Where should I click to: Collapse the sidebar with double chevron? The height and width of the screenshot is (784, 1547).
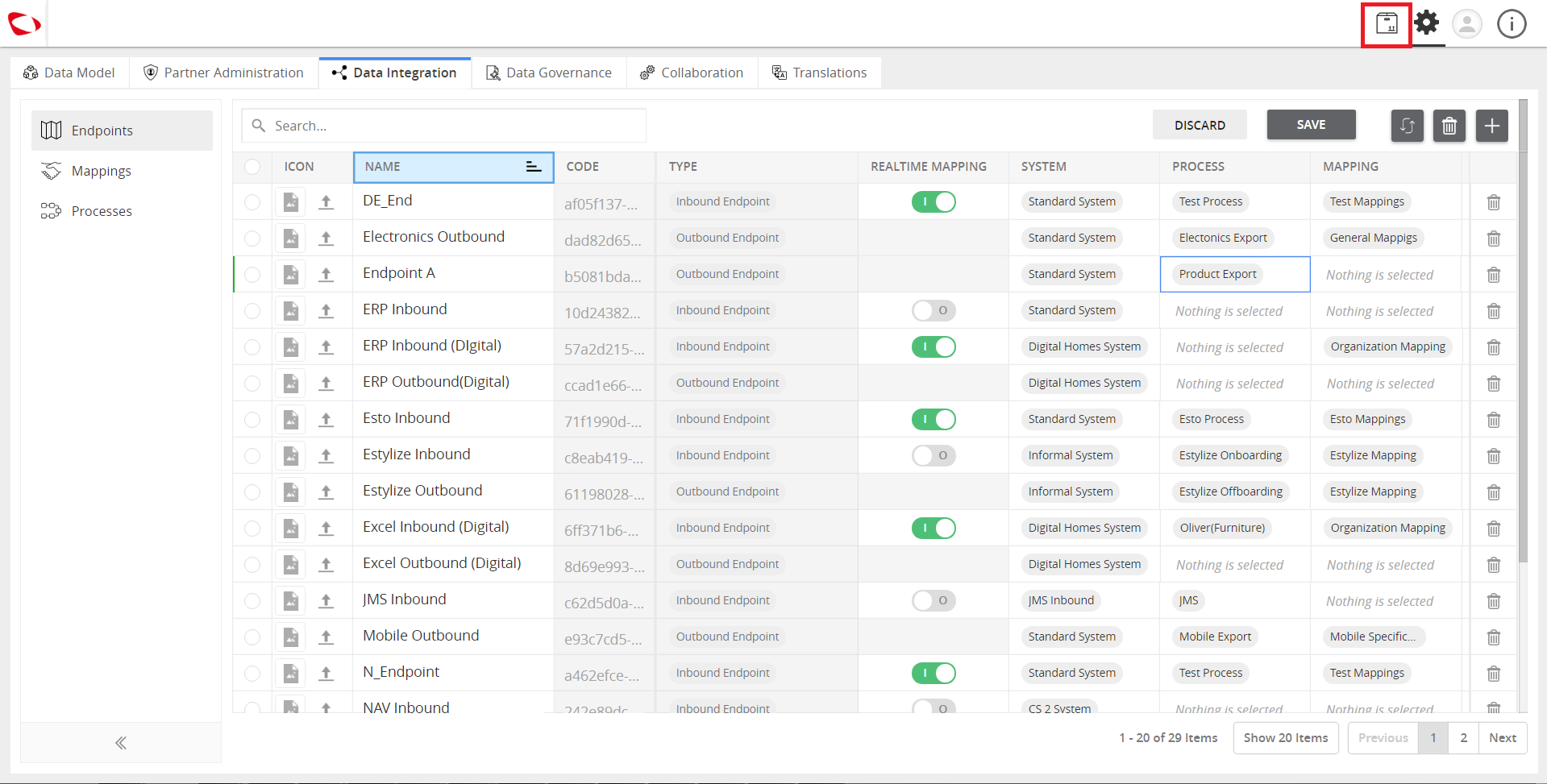(x=121, y=743)
